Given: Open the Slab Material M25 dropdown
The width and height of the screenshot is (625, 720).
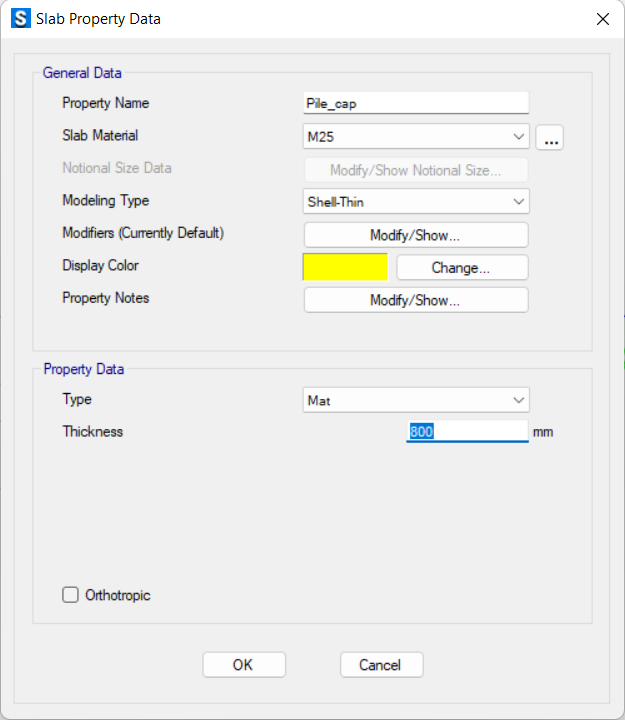Looking at the screenshot, I should (x=416, y=136).
